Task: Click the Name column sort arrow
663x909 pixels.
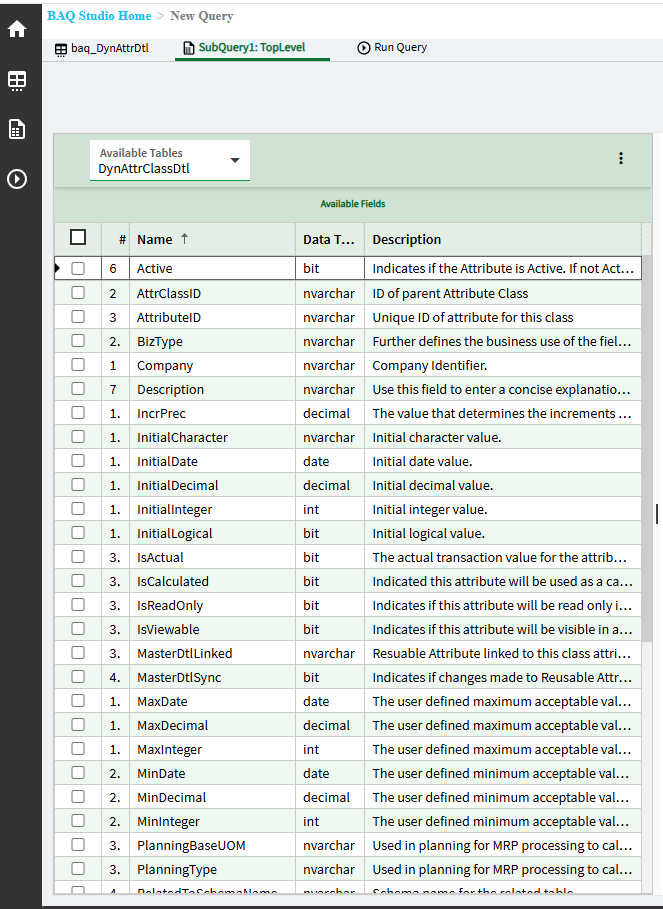Action: click(x=183, y=239)
